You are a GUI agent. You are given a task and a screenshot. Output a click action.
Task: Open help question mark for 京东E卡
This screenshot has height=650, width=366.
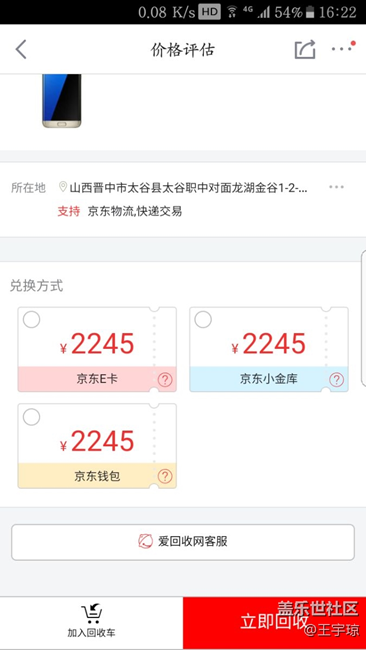(x=165, y=379)
